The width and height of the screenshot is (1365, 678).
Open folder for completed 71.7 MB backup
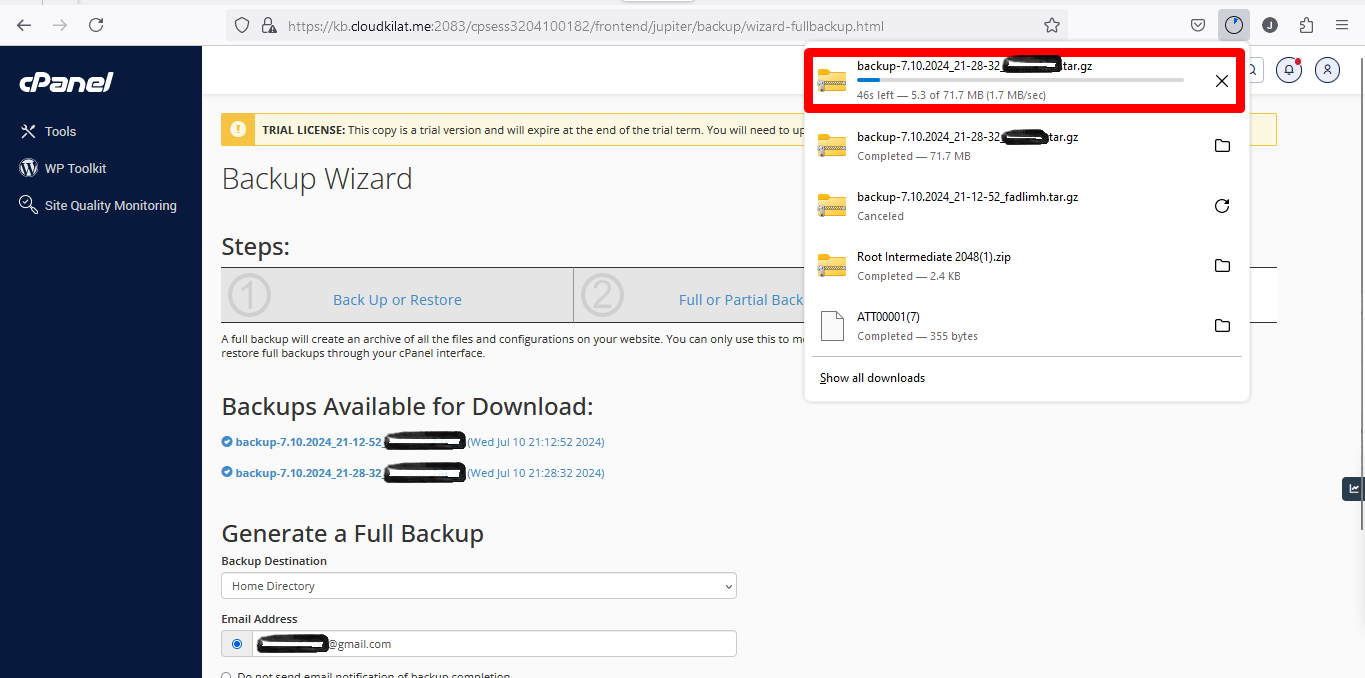point(1221,146)
